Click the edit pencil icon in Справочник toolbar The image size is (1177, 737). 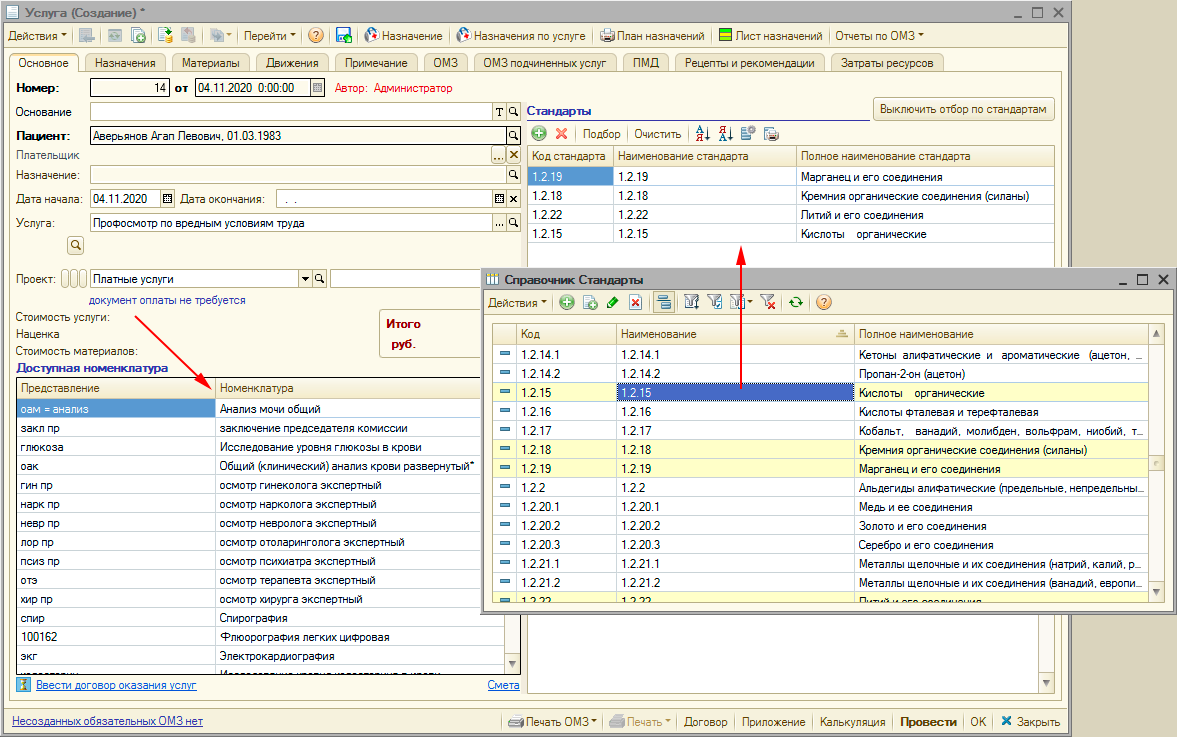point(613,302)
